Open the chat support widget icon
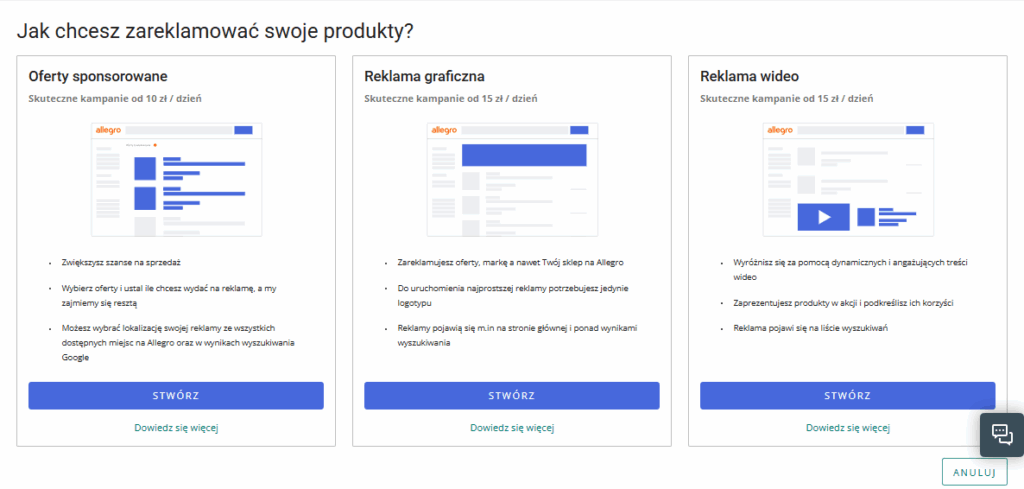 point(1002,434)
